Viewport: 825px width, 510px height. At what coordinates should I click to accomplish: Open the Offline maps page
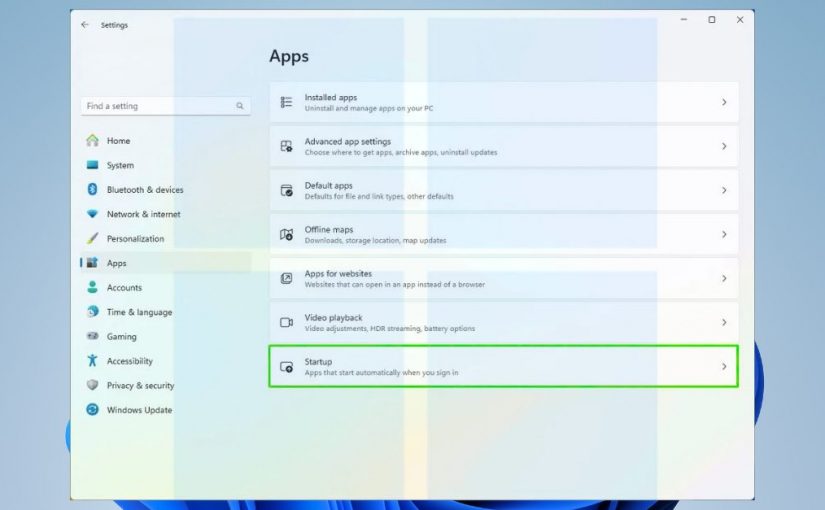(x=504, y=234)
